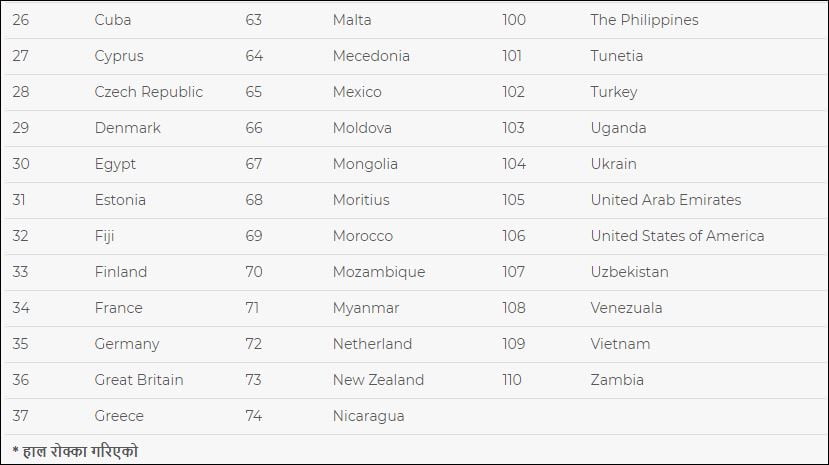829x465 pixels.
Task: Click the Denmark entry
Action: pos(127,128)
